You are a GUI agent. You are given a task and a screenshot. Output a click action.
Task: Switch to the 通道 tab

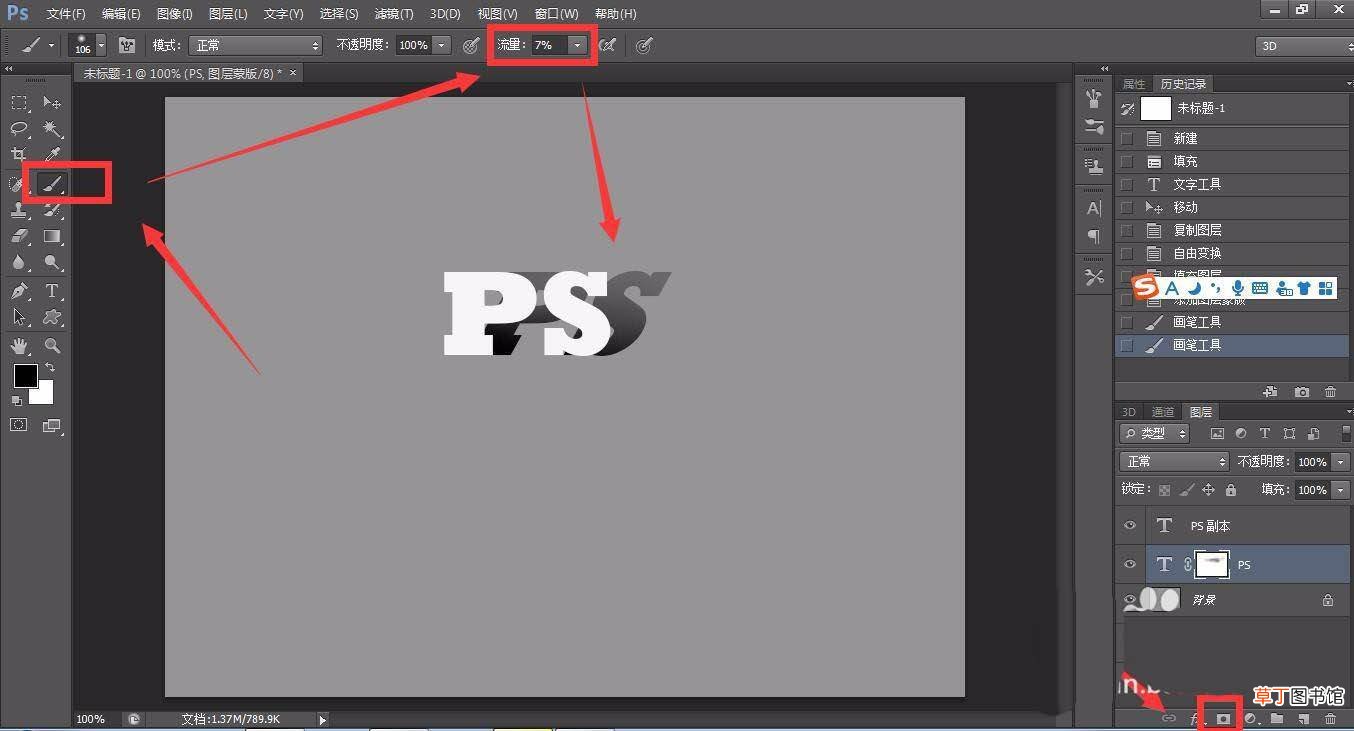(1162, 412)
